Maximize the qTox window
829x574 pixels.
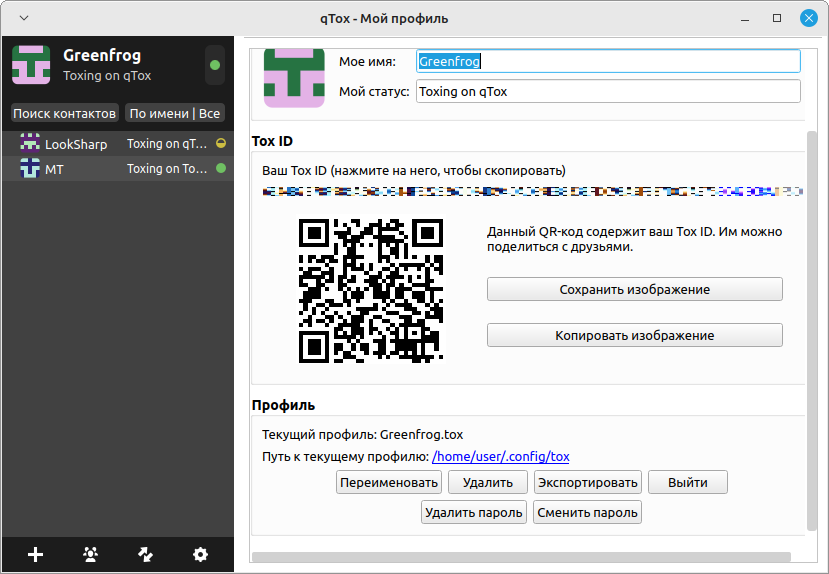777,18
